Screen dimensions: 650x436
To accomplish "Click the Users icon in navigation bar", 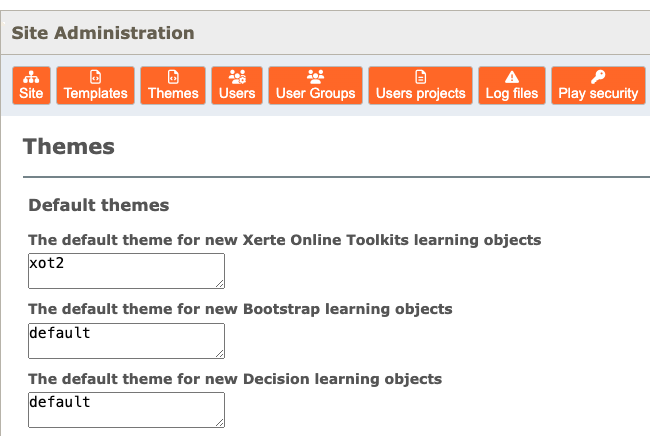I will (x=237, y=77).
